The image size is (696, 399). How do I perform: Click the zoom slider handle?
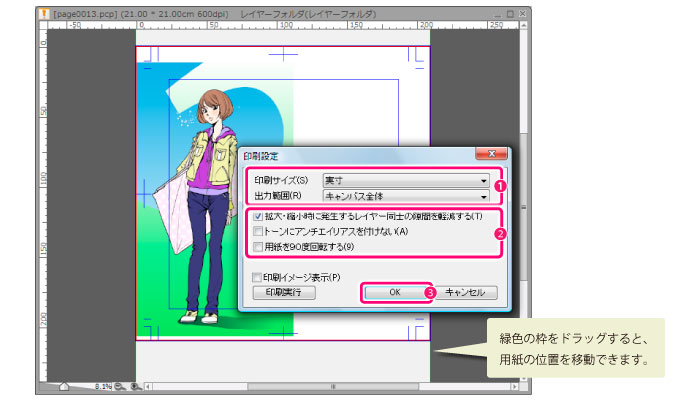click(64, 387)
